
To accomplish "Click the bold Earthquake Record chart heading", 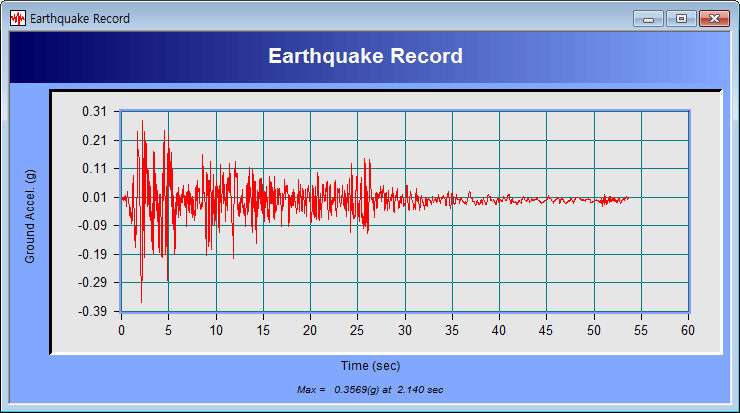I will click(365, 56).
